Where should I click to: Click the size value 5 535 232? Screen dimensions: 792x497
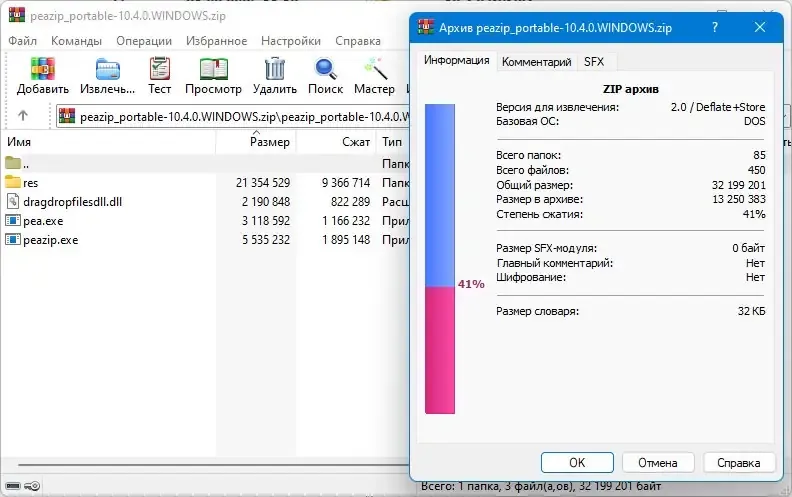coord(266,239)
